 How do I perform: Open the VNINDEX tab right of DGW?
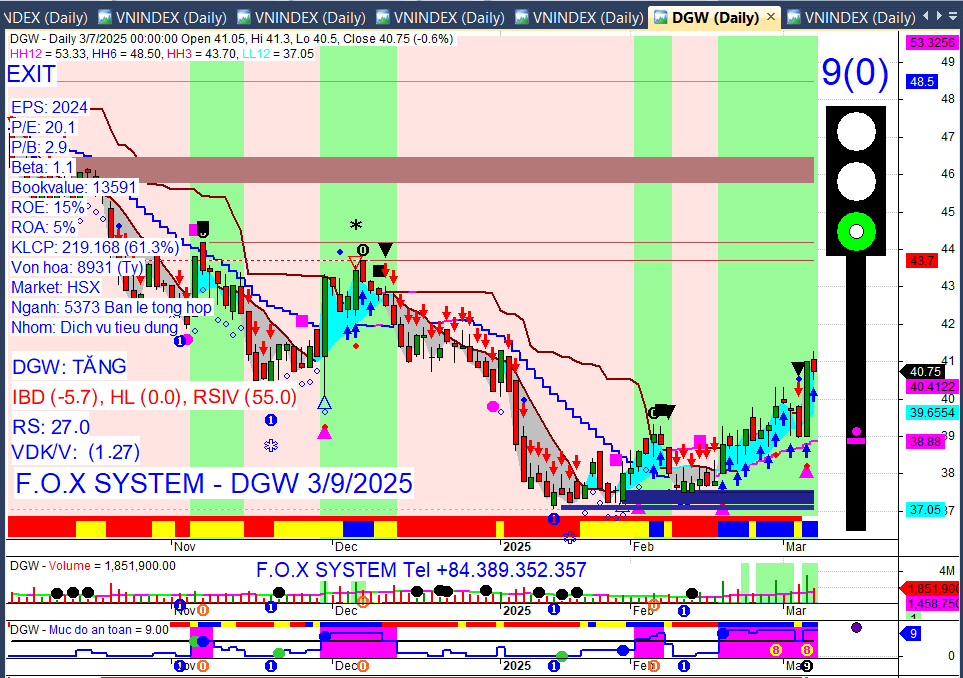coord(852,18)
